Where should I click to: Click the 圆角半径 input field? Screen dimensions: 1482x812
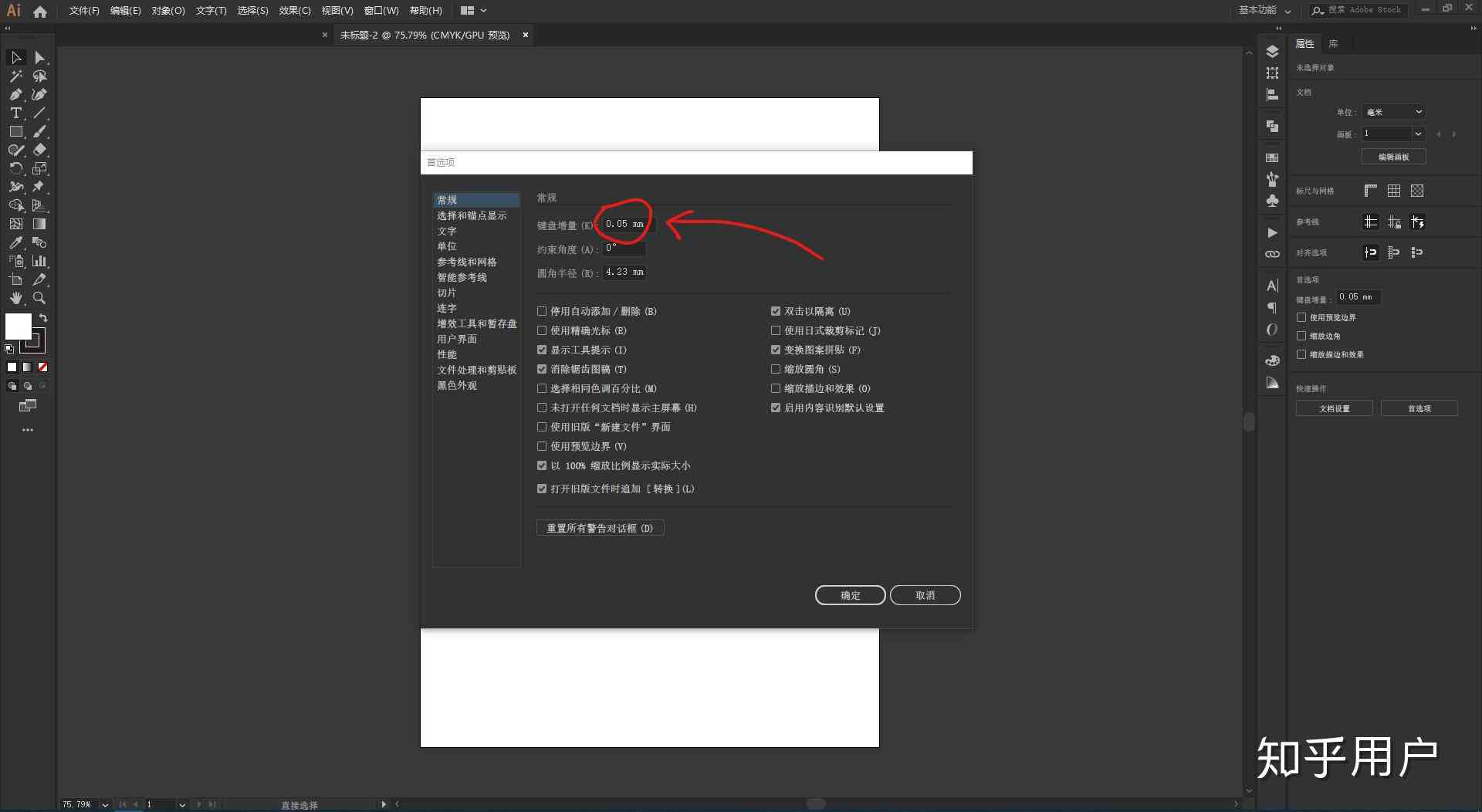624,272
